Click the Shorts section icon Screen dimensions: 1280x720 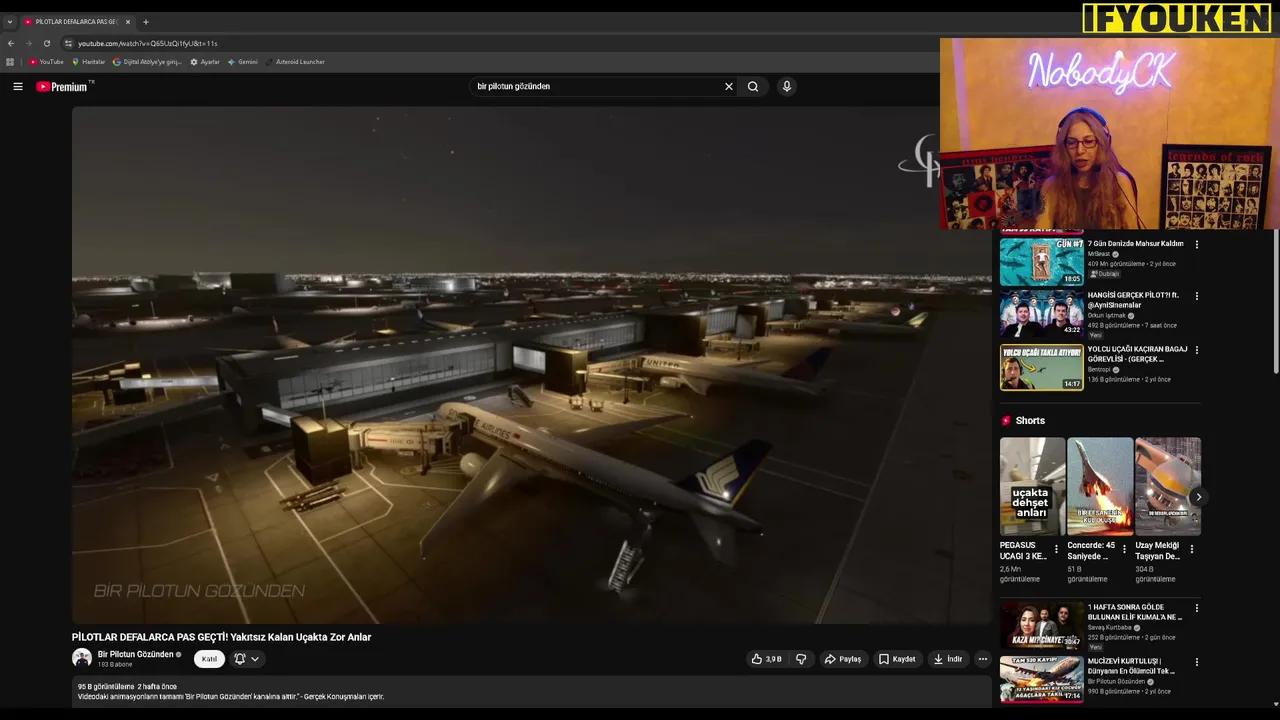point(1006,421)
